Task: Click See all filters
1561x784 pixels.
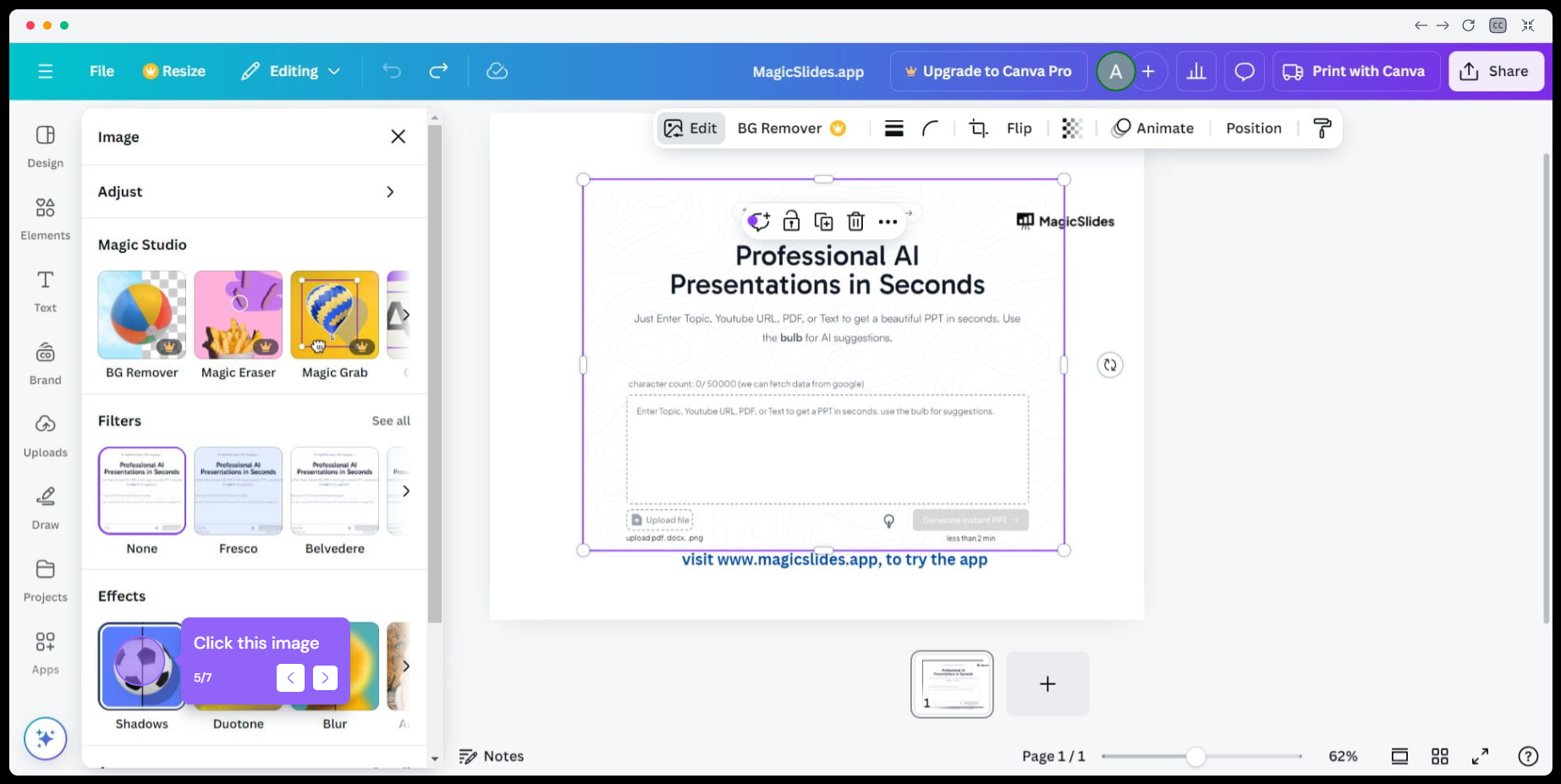Action: point(391,421)
